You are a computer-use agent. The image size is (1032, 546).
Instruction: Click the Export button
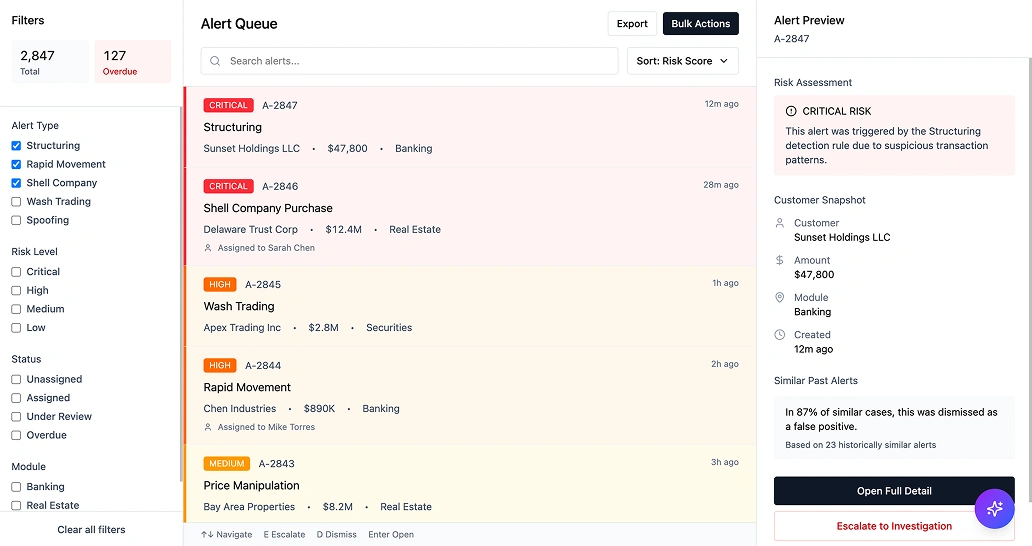632,24
